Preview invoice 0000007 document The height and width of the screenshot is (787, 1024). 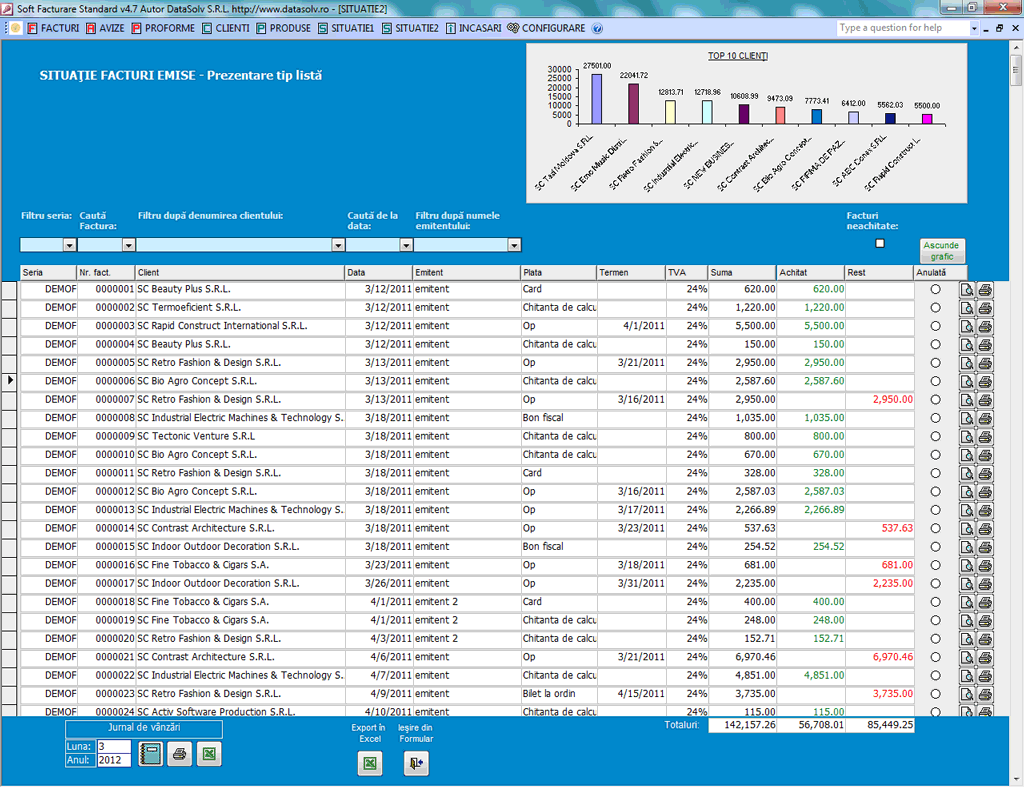coord(967,400)
